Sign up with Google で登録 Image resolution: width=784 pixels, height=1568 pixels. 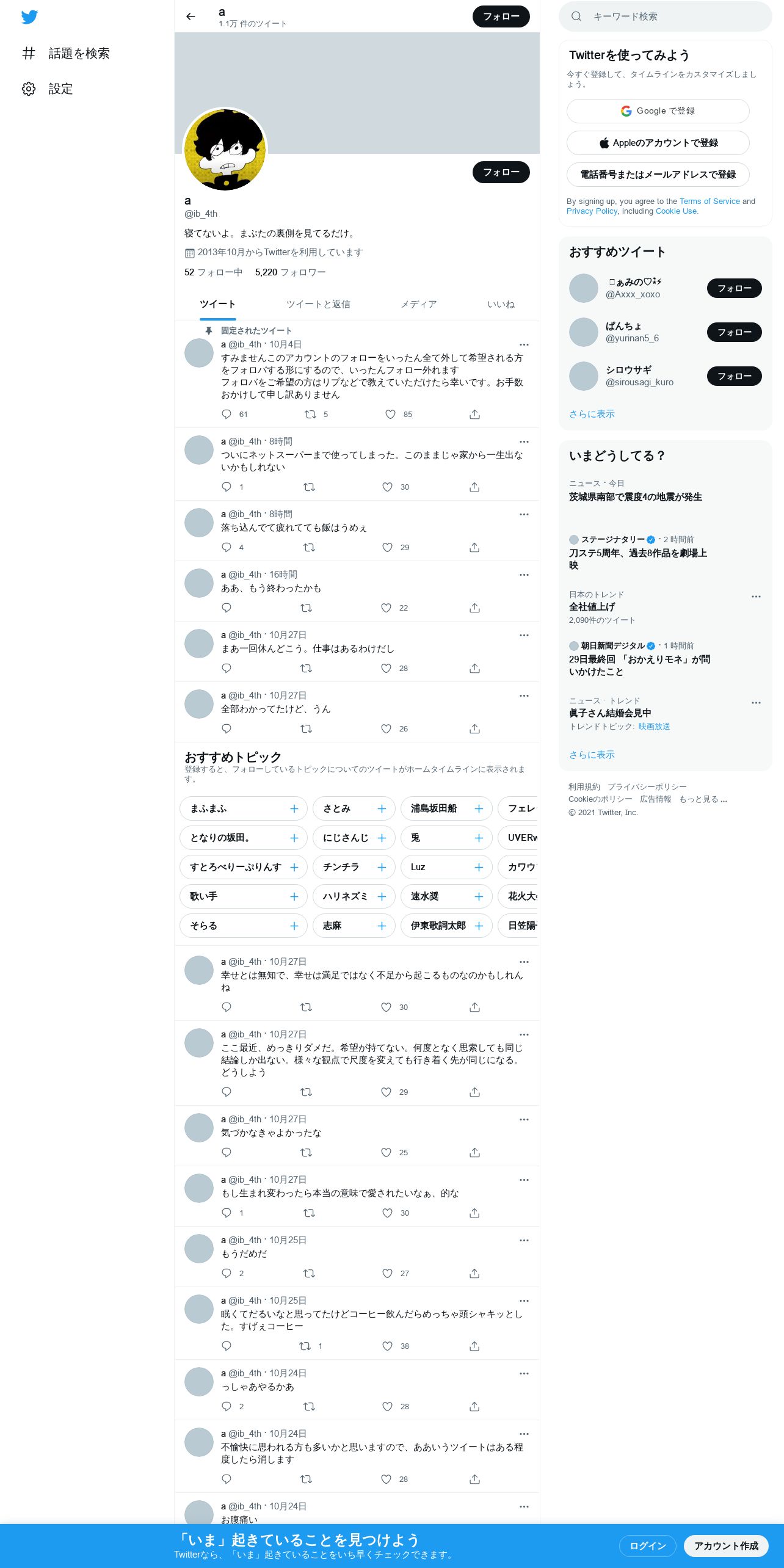(x=658, y=111)
